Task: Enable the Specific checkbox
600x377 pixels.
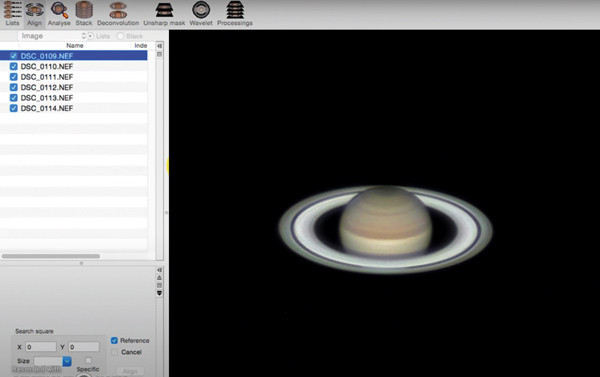Action: [x=88, y=361]
